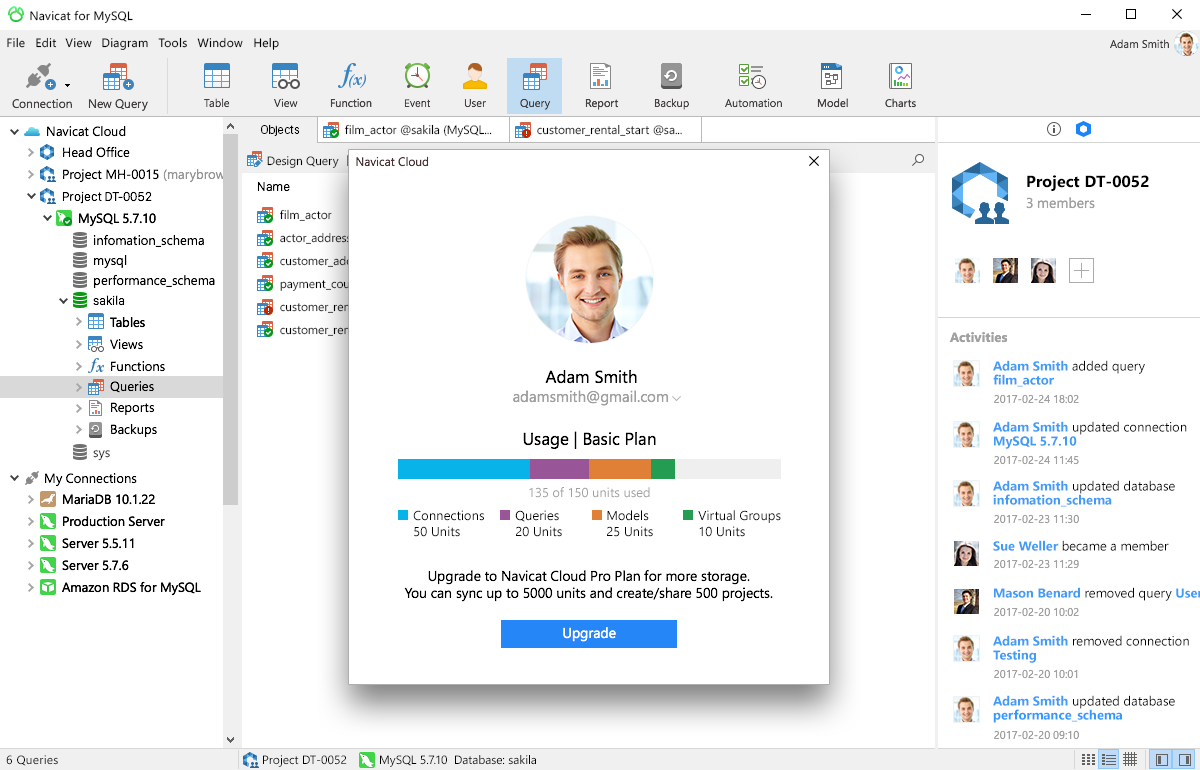Collapse the sakila database node
This screenshot has height=770, width=1200.
(x=63, y=301)
